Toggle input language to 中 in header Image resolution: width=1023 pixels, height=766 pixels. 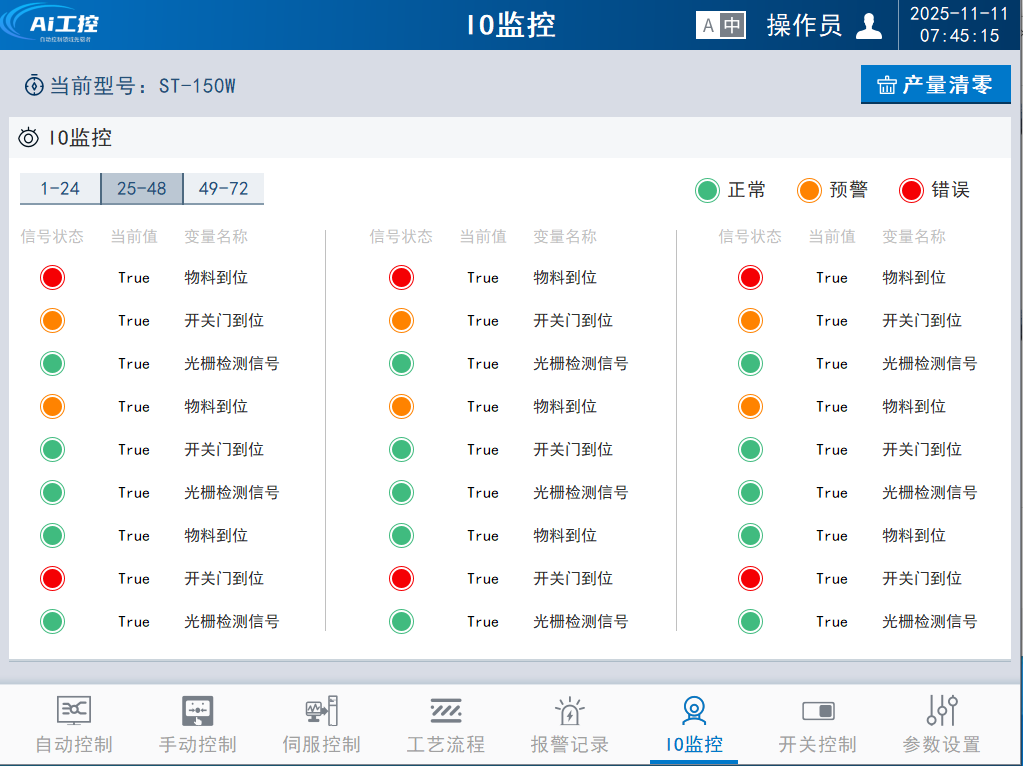pyautogui.click(x=733, y=26)
